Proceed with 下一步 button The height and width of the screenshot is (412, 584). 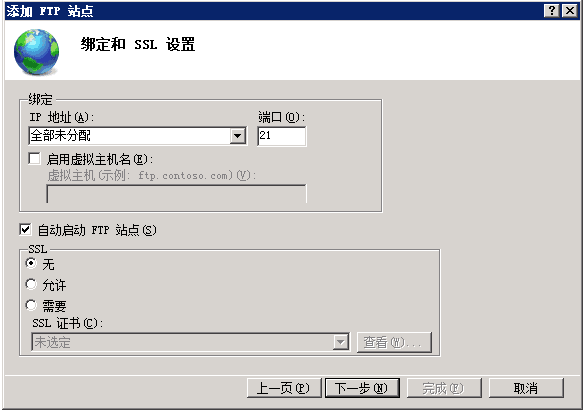pos(362,388)
